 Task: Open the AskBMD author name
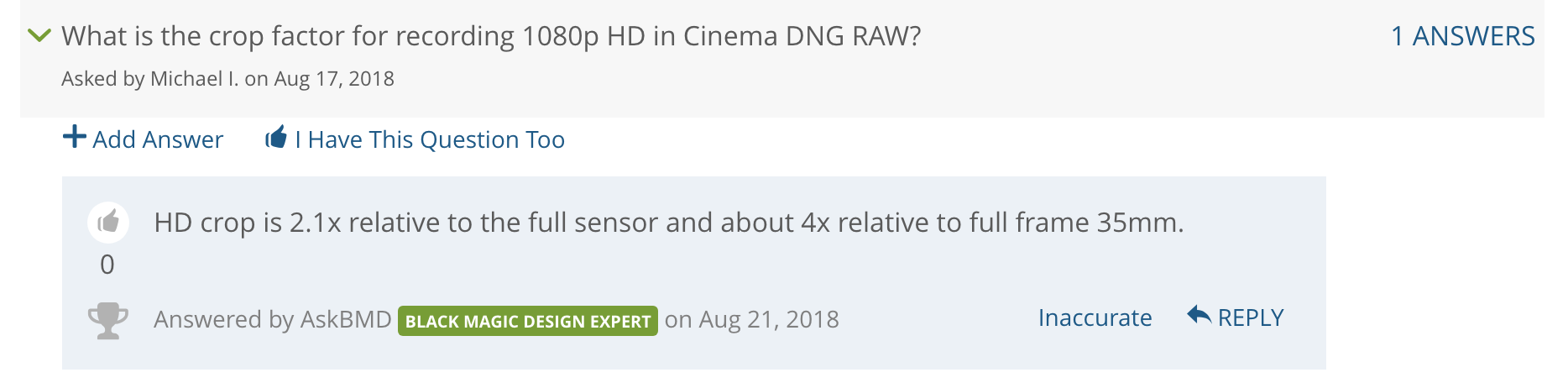(x=346, y=319)
